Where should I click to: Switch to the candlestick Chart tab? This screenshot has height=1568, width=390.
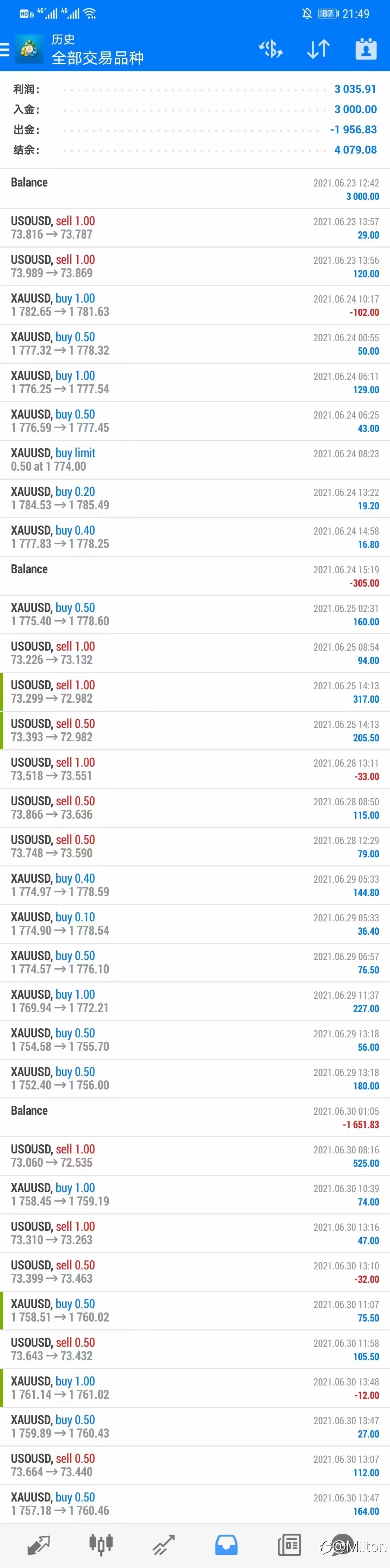pos(101,1545)
